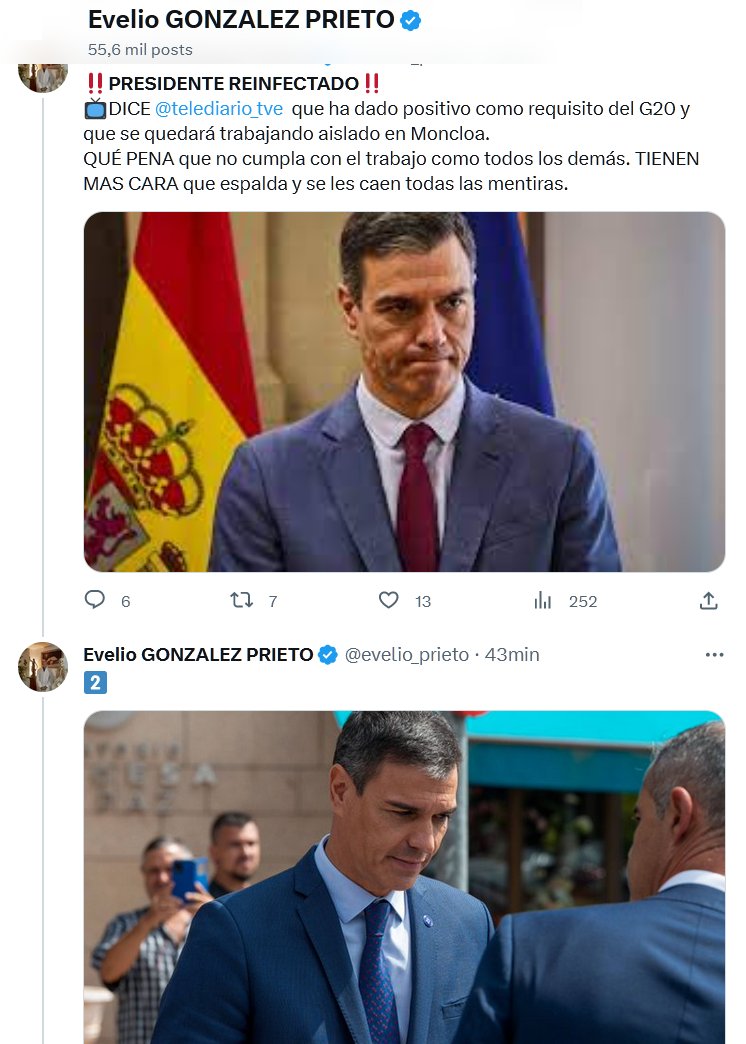Click header name Evelio GONZALEZ PRIETO
This screenshot has height=1044, width=746.
pos(241,19)
